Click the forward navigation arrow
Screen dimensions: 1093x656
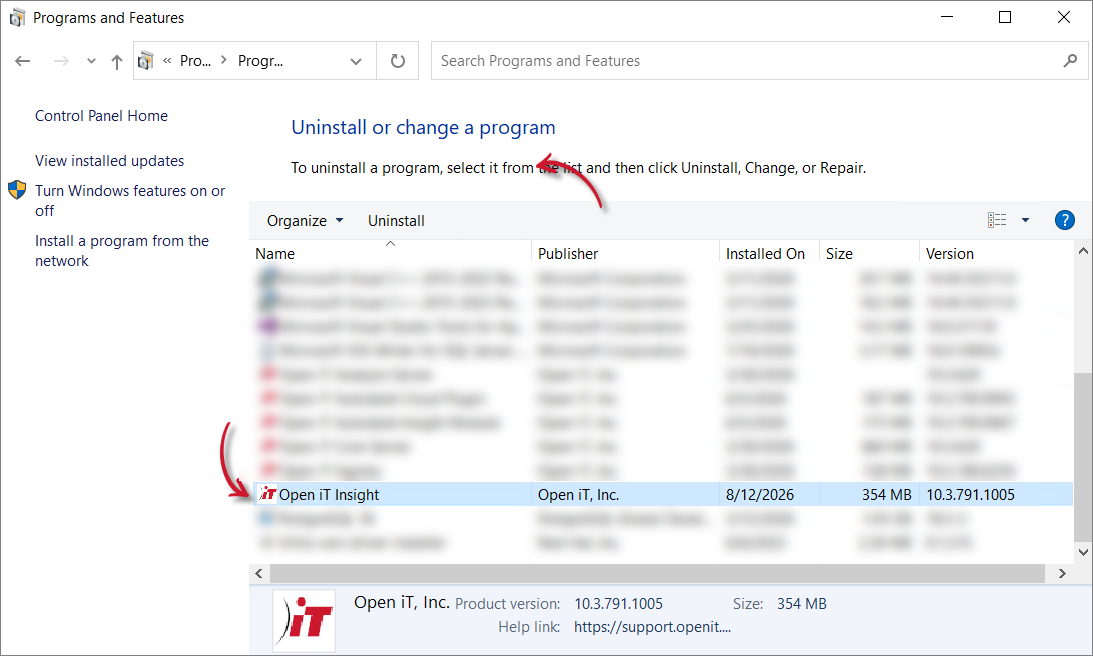(61, 61)
